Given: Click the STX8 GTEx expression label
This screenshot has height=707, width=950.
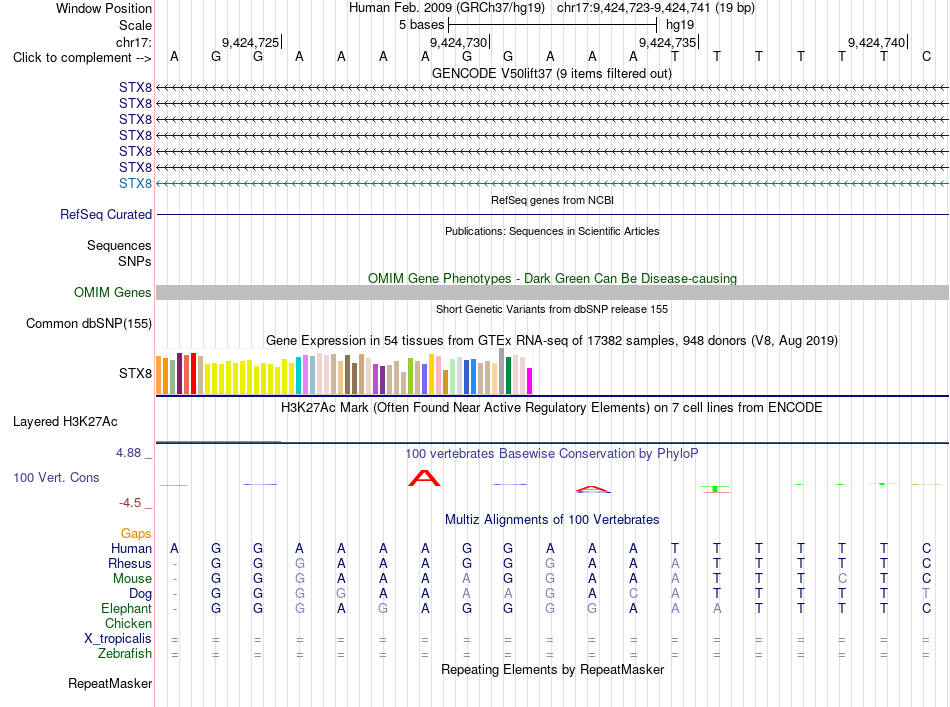Looking at the screenshot, I should 136,373.
